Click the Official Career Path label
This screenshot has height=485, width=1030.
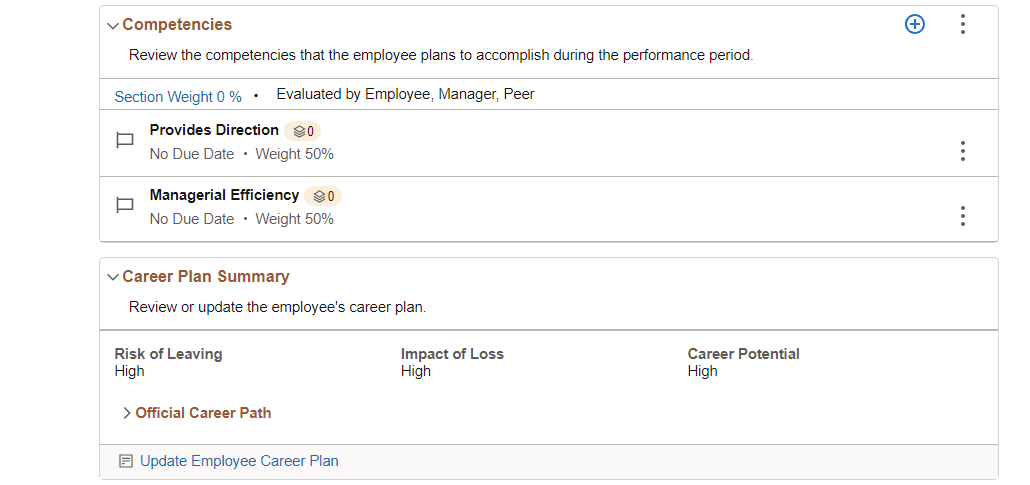(203, 413)
